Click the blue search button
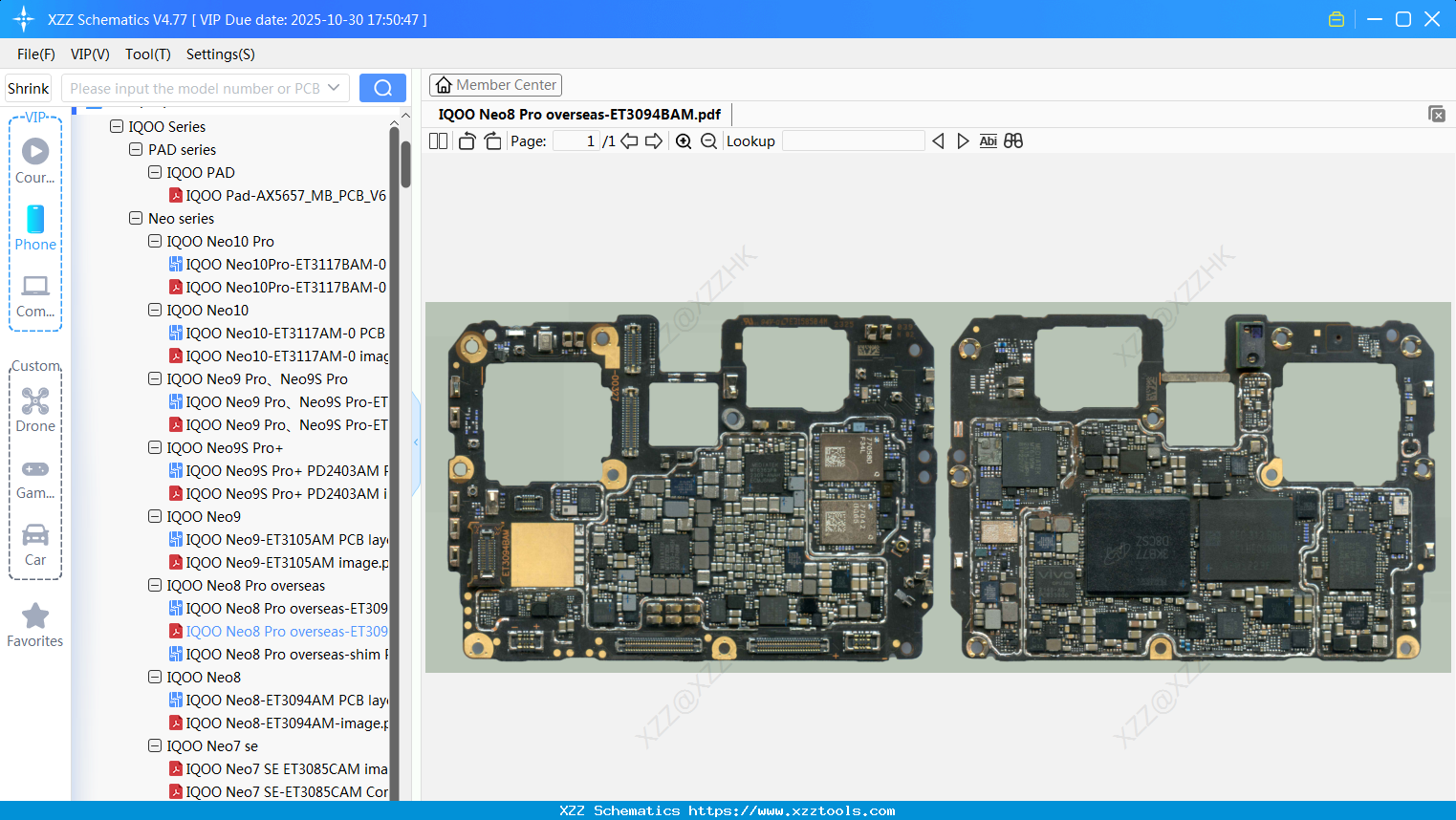Screen dimensions: 1456x820 click(382, 88)
